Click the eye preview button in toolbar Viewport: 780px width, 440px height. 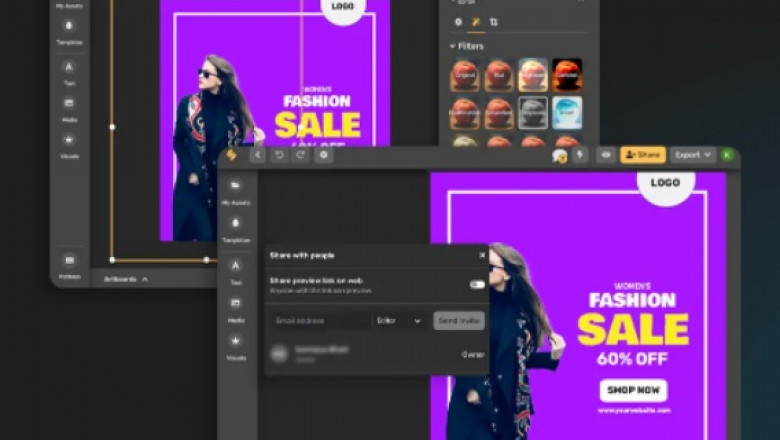click(x=605, y=155)
